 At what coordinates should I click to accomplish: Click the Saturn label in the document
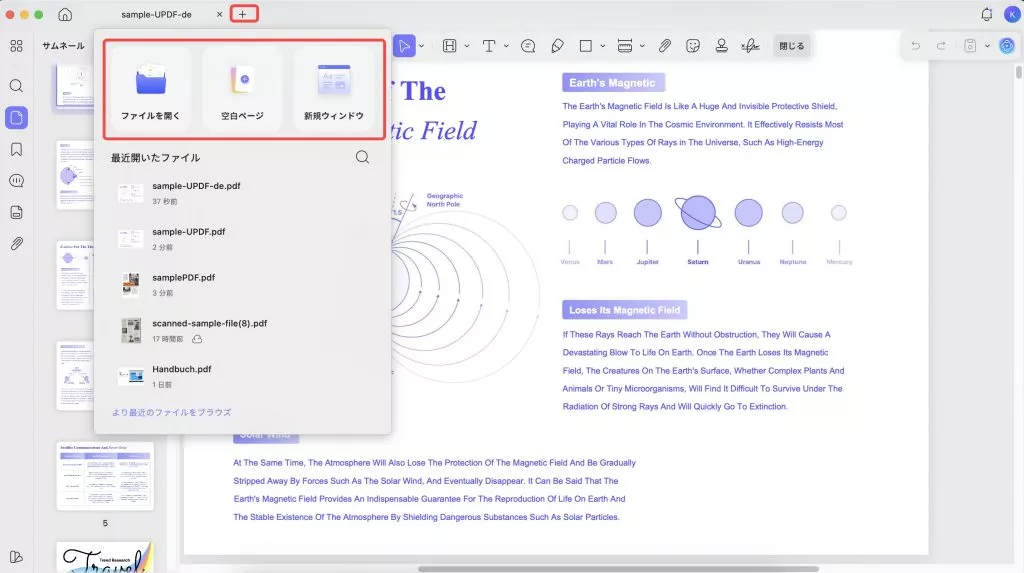[697, 261]
